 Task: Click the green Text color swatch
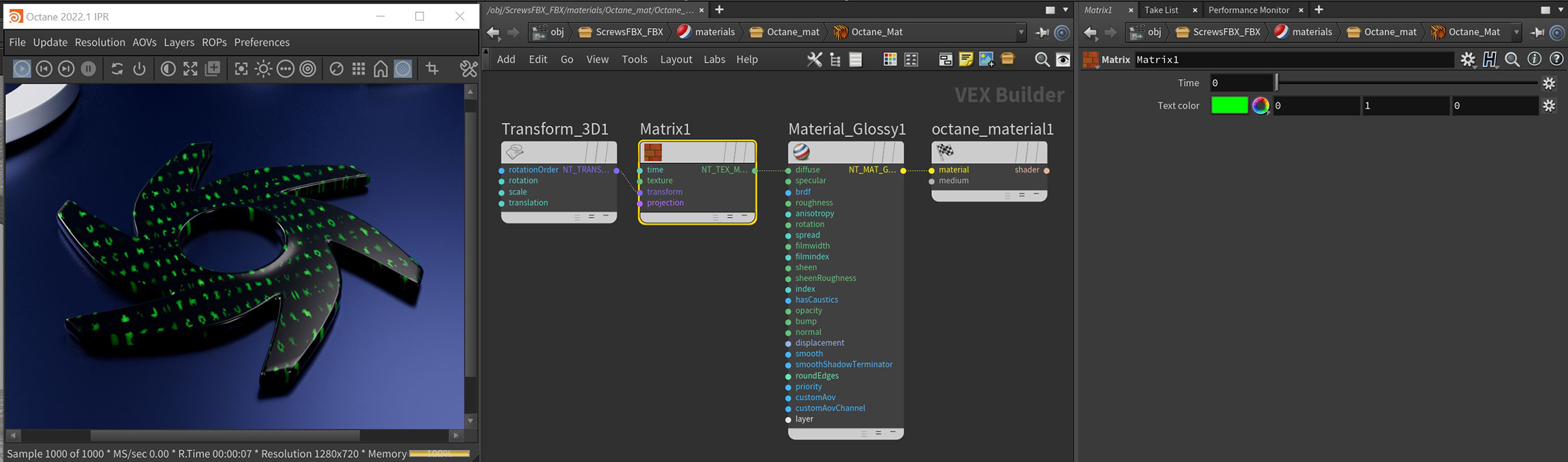[1229, 106]
